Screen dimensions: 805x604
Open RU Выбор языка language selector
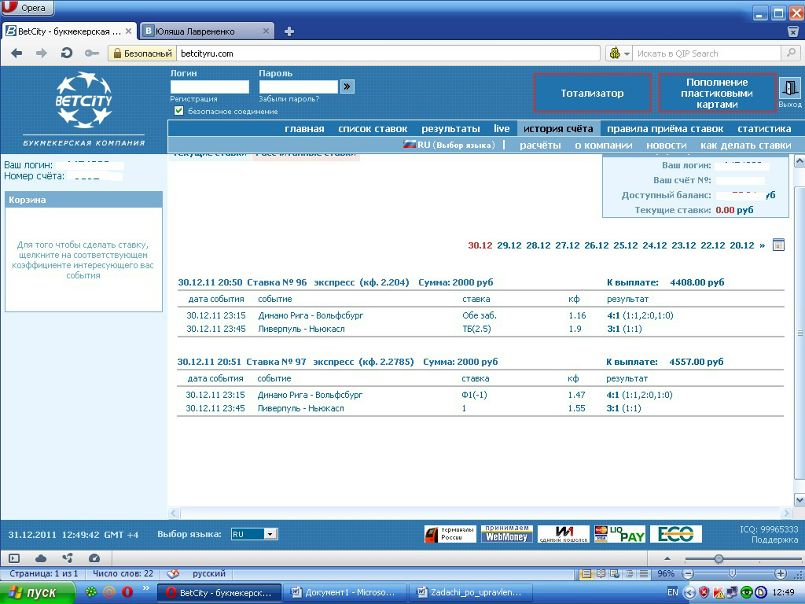(449, 145)
